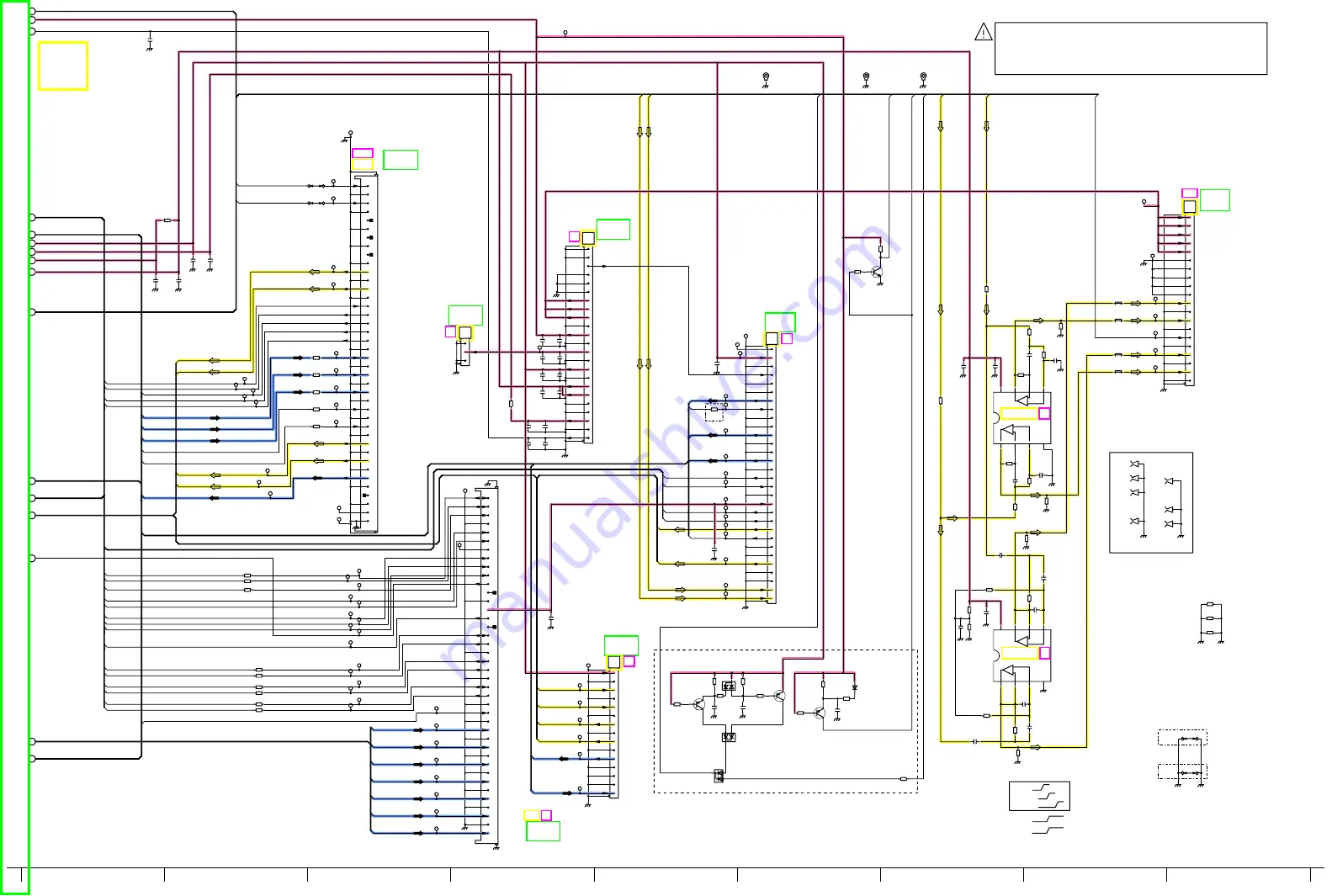
Task: Click the upper dashed jumper box at bottom right
Action: click(1182, 738)
